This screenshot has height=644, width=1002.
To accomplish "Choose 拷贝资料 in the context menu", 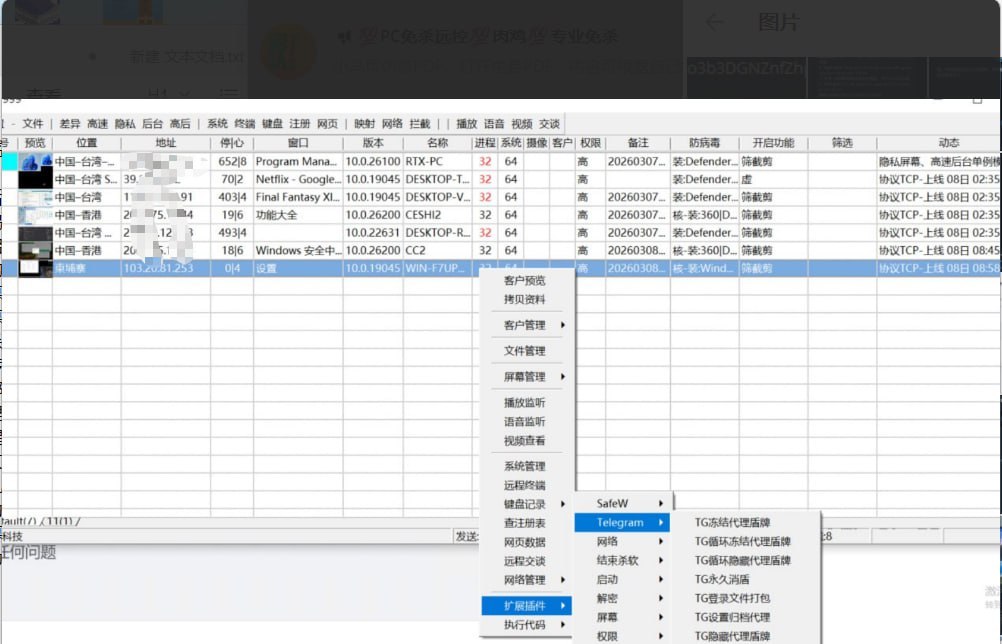I will pos(525,300).
